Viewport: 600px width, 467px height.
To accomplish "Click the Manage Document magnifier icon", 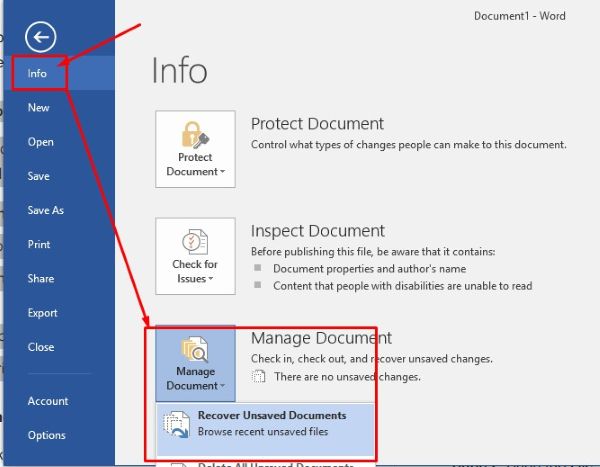I will tap(195, 351).
